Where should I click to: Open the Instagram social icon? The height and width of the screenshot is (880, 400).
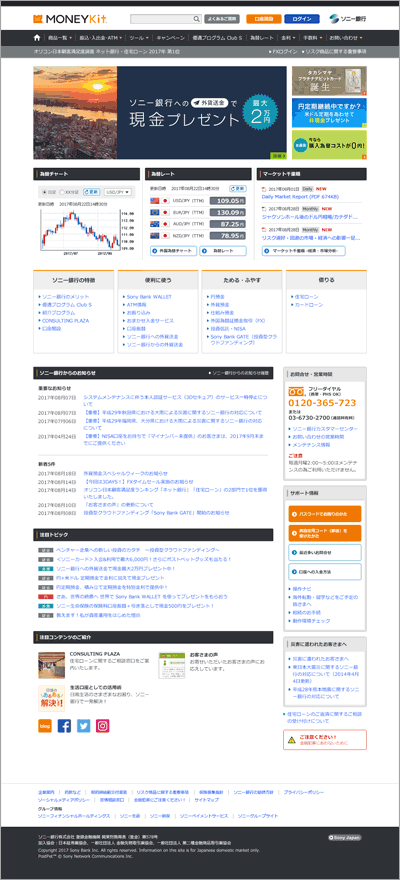[103, 726]
